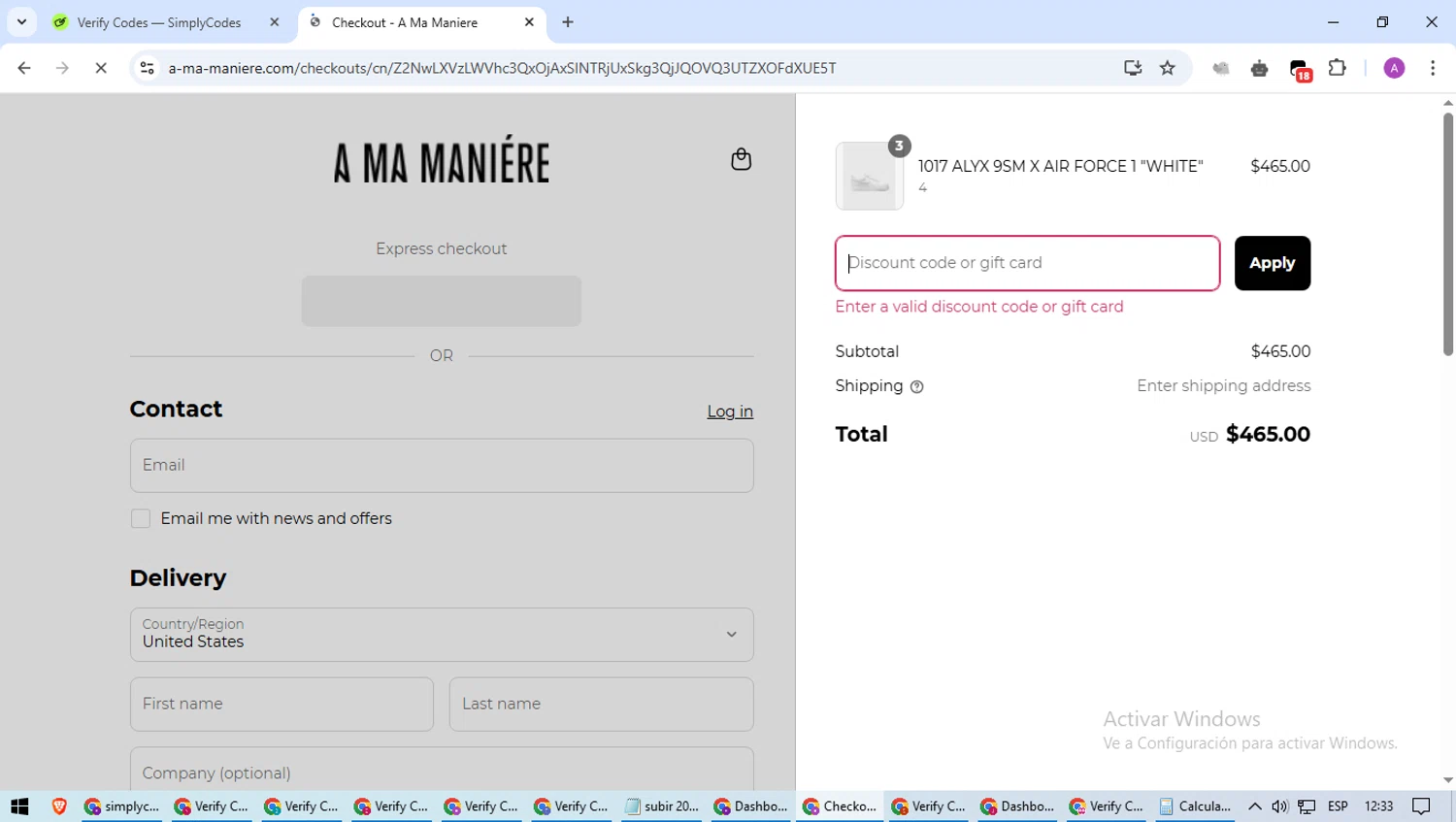
Task: Open the robot extension icon
Action: (1259, 68)
